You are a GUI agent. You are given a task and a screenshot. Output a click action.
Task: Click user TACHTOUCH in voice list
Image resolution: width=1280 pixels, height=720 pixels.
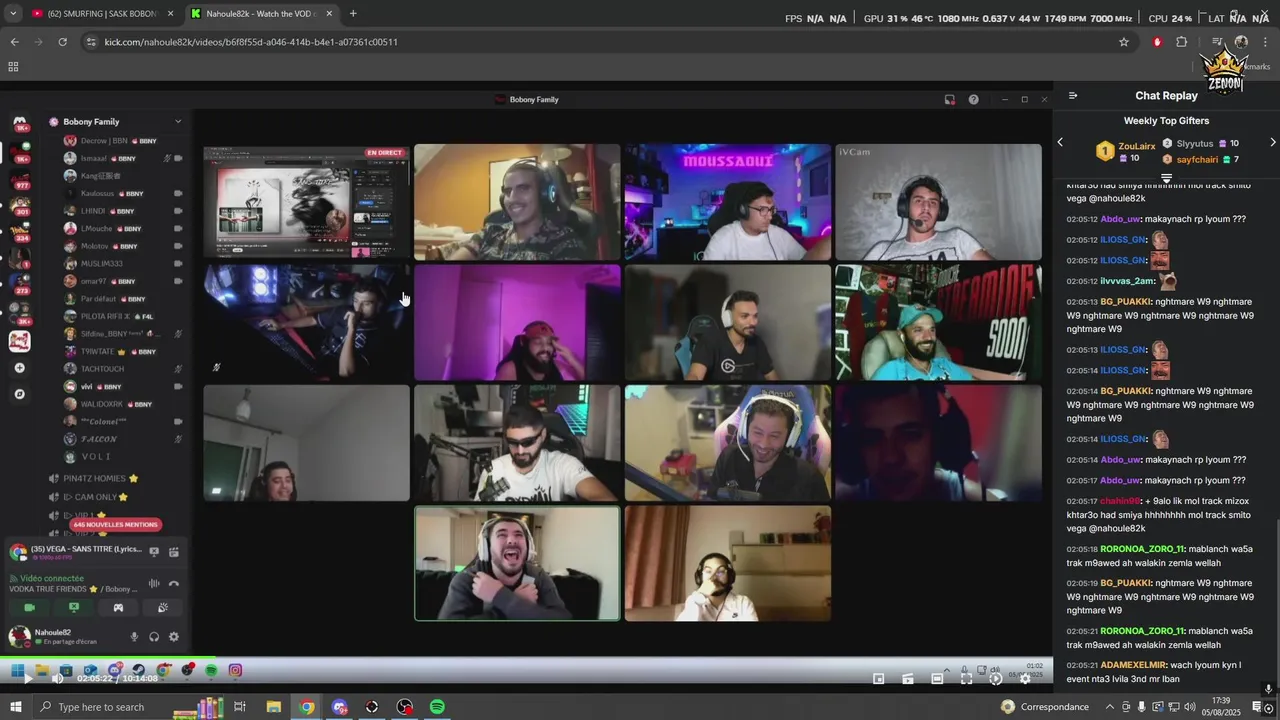(x=103, y=369)
